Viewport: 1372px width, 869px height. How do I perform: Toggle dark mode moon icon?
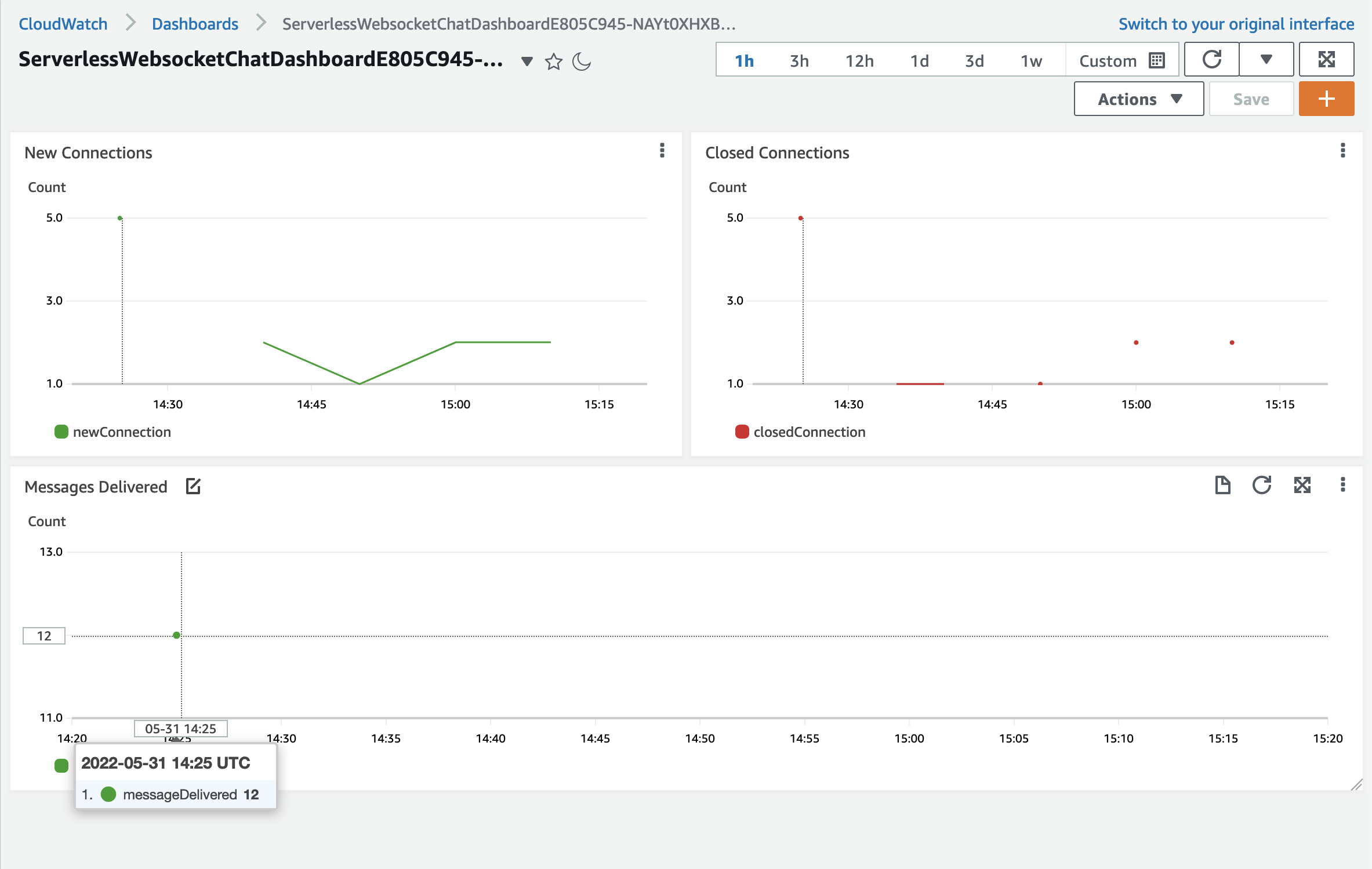581,61
